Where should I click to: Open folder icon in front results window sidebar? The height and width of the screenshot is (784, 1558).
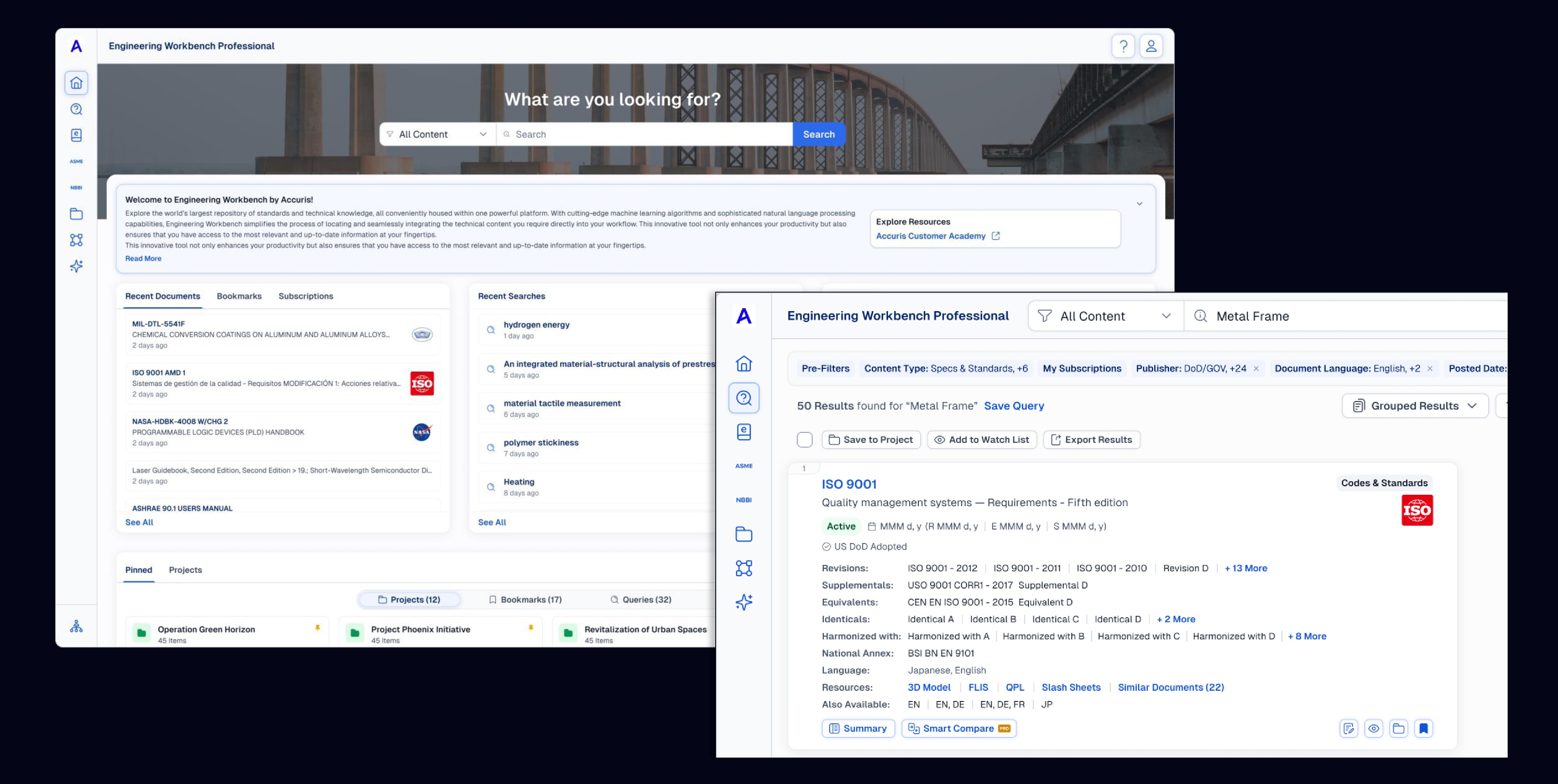pyautogui.click(x=744, y=534)
